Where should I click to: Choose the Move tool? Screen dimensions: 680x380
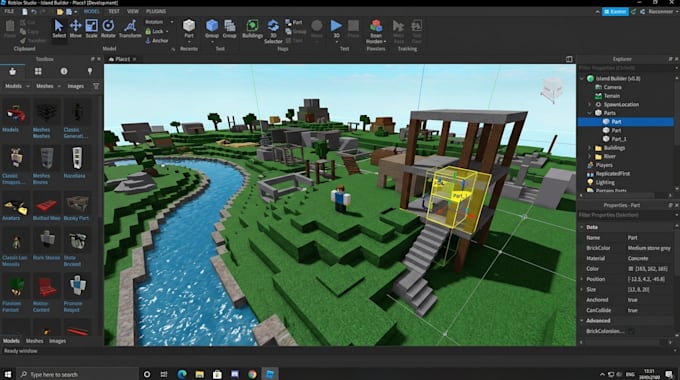tap(75, 29)
